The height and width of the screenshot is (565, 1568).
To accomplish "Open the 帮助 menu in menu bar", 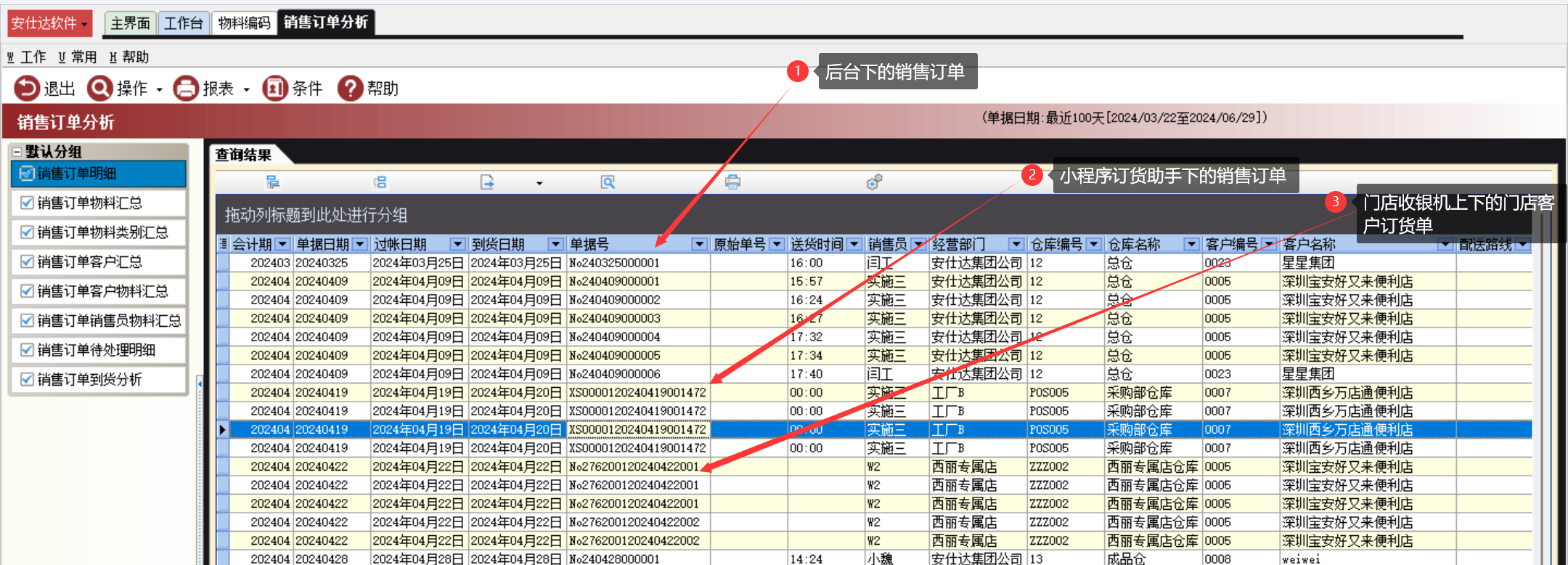I will 129,57.
